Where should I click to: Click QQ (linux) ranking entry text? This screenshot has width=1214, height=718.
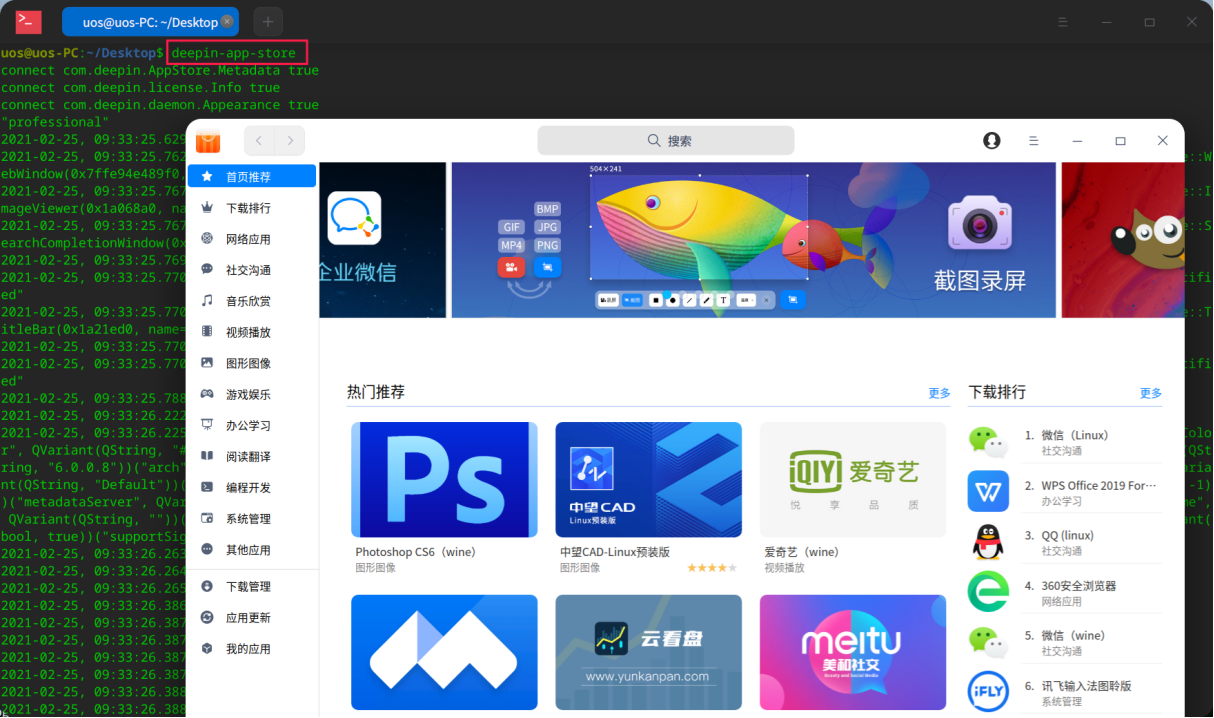click(x=1067, y=536)
